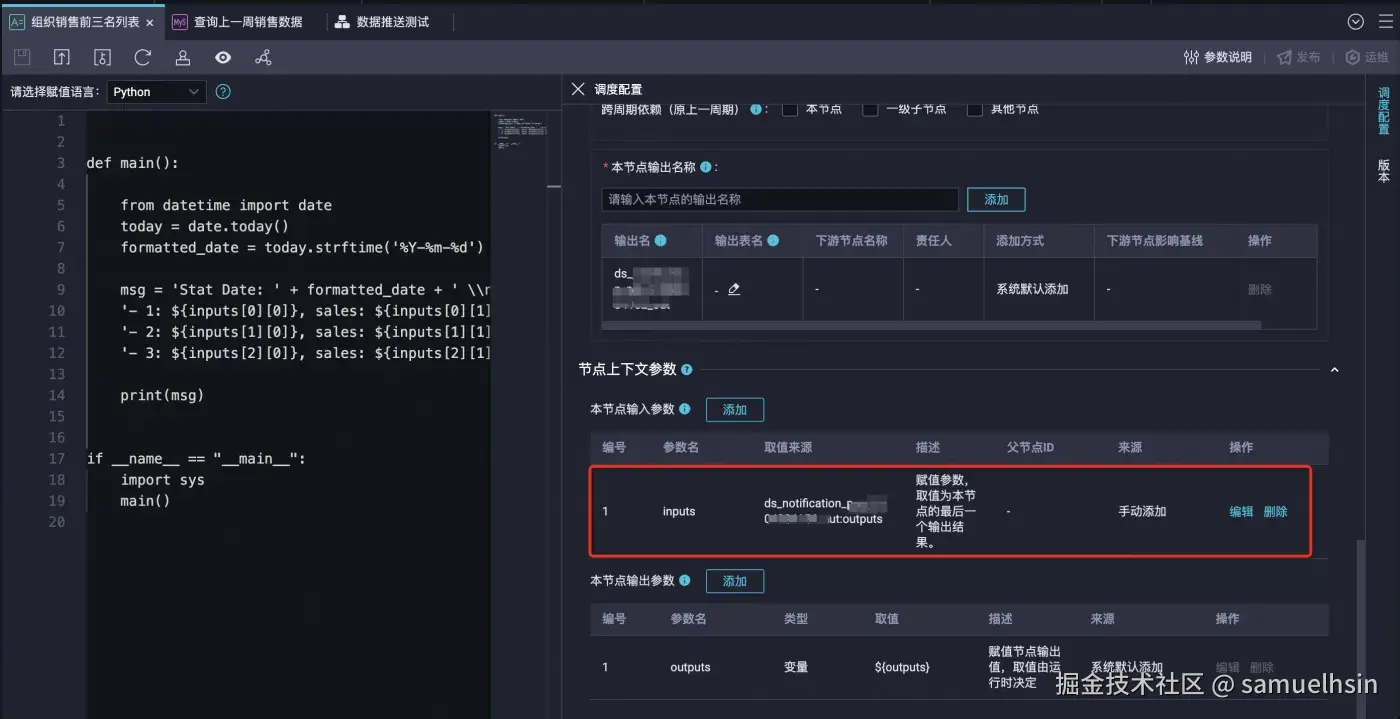Check the 本节点 cross-cycle dependency box
1400x719 pixels.
click(790, 109)
